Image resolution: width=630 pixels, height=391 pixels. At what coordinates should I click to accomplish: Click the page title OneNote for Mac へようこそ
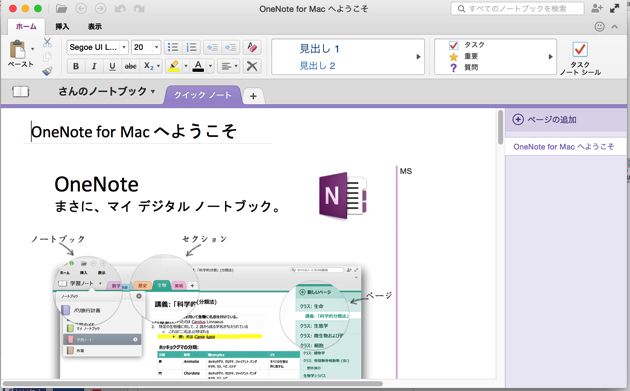(x=134, y=131)
